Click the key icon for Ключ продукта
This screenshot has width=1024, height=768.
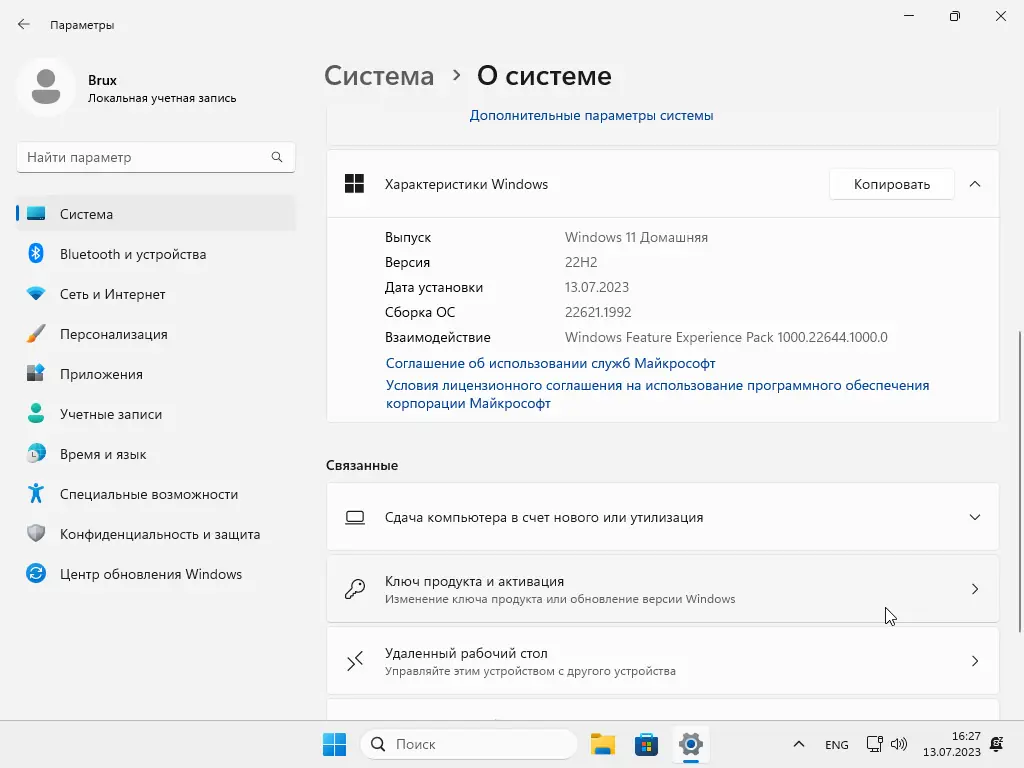point(355,589)
